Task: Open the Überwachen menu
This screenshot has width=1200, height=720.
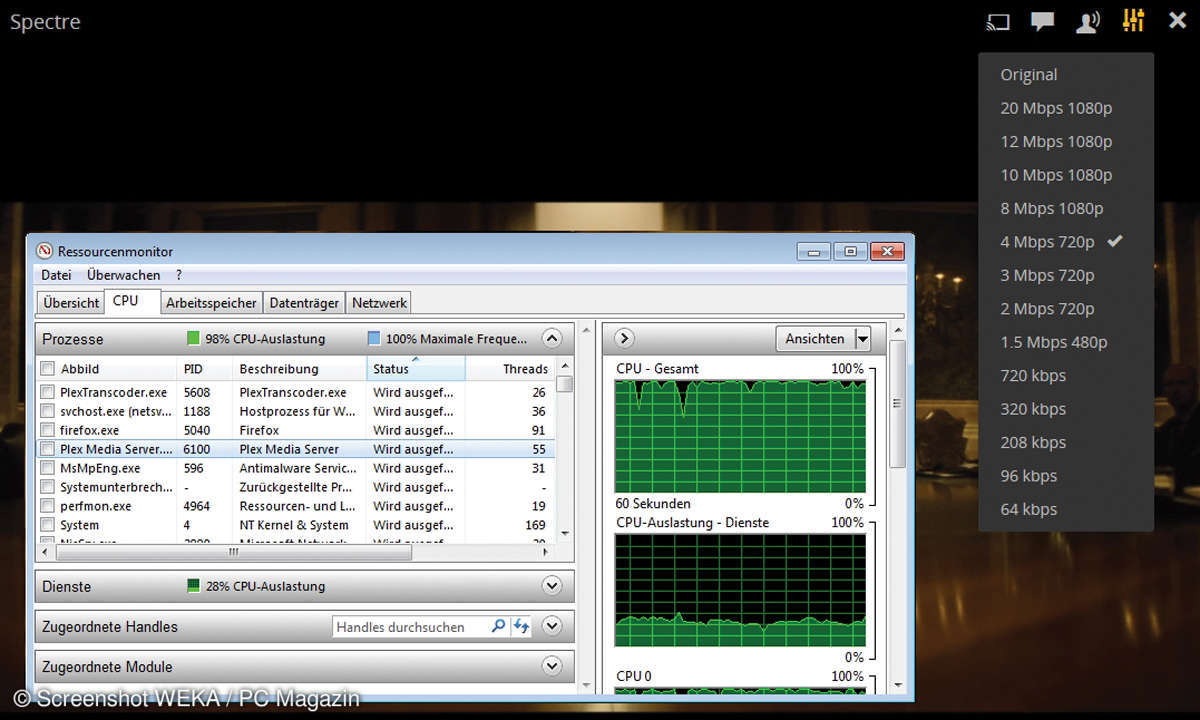Action: (123, 275)
